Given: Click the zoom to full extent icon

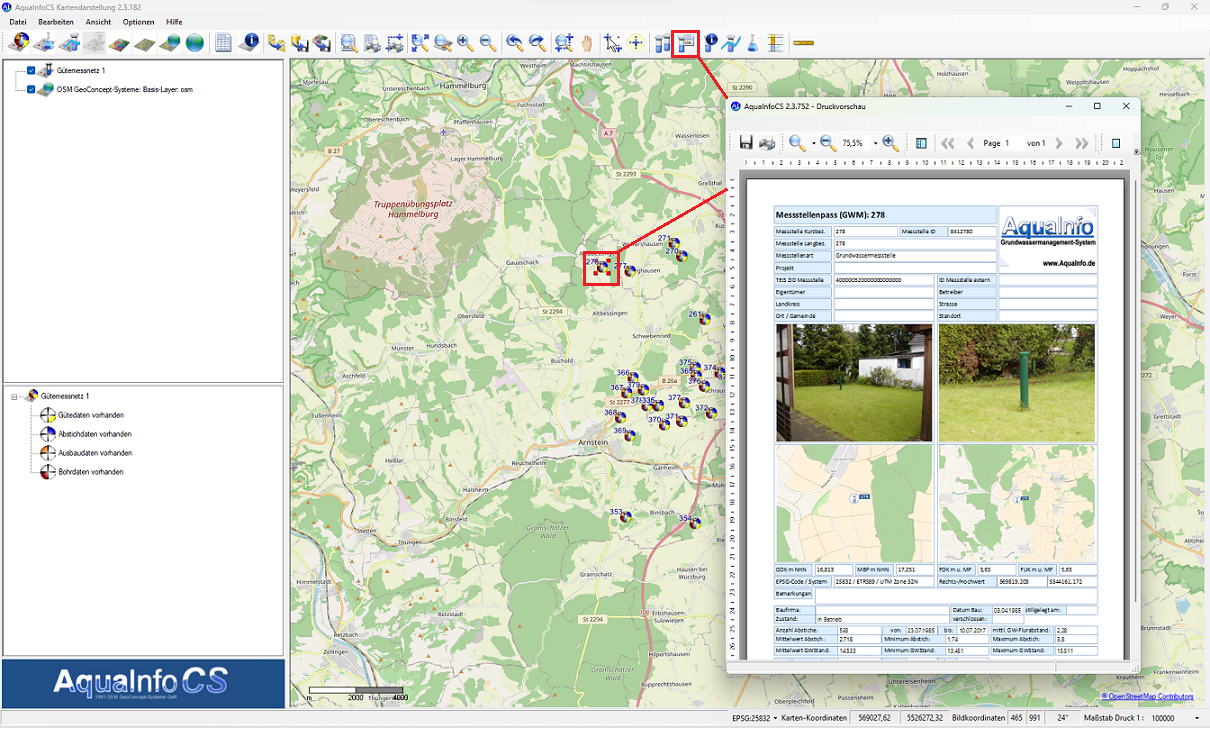Looking at the screenshot, I should pyautogui.click(x=420, y=43).
